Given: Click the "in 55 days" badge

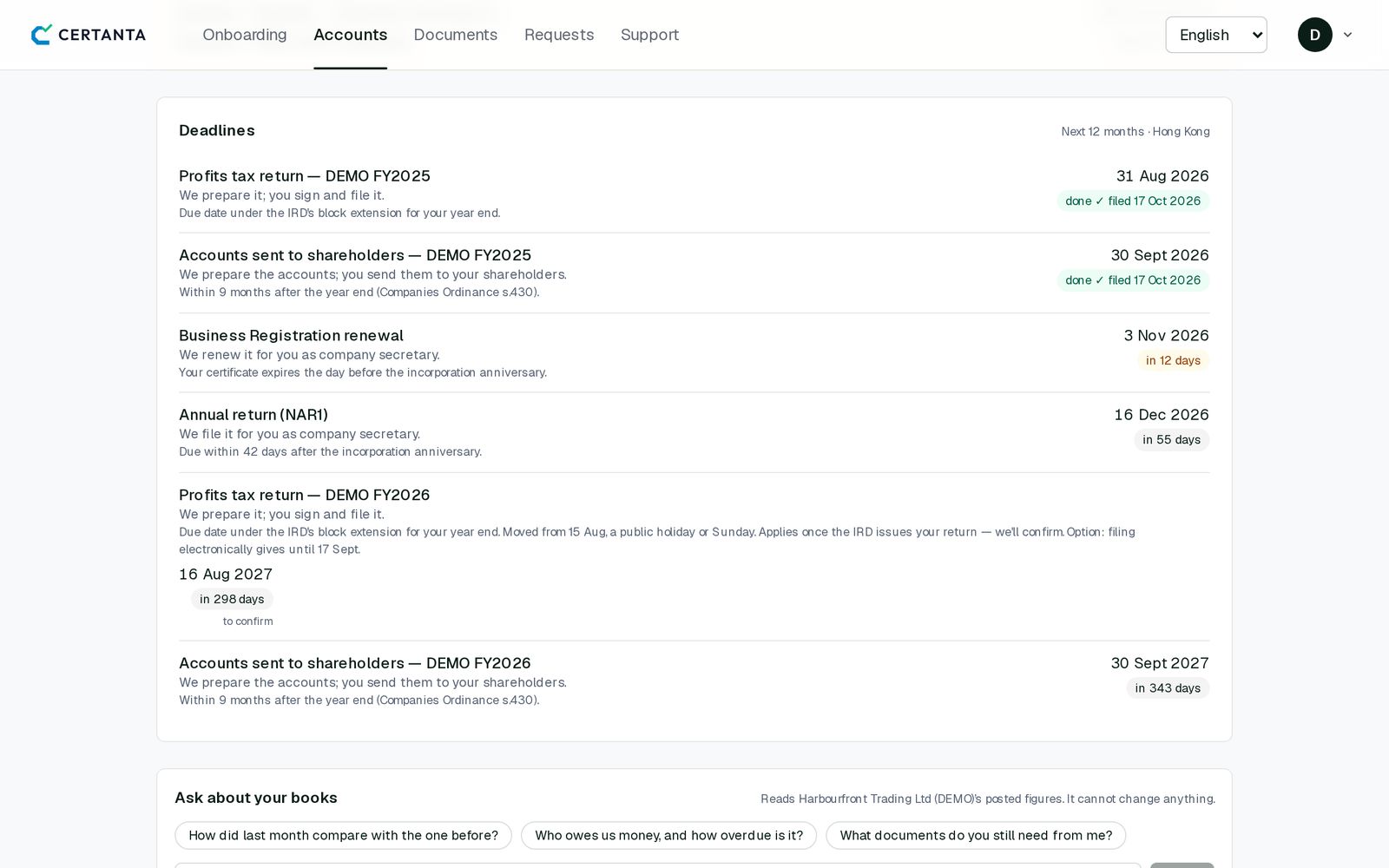Looking at the screenshot, I should point(1171,440).
